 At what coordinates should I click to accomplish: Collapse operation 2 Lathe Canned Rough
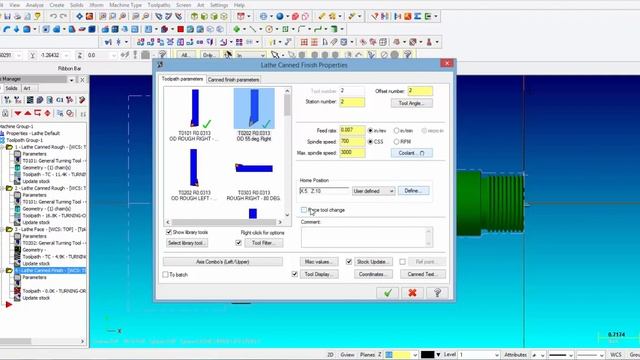tap(2, 188)
